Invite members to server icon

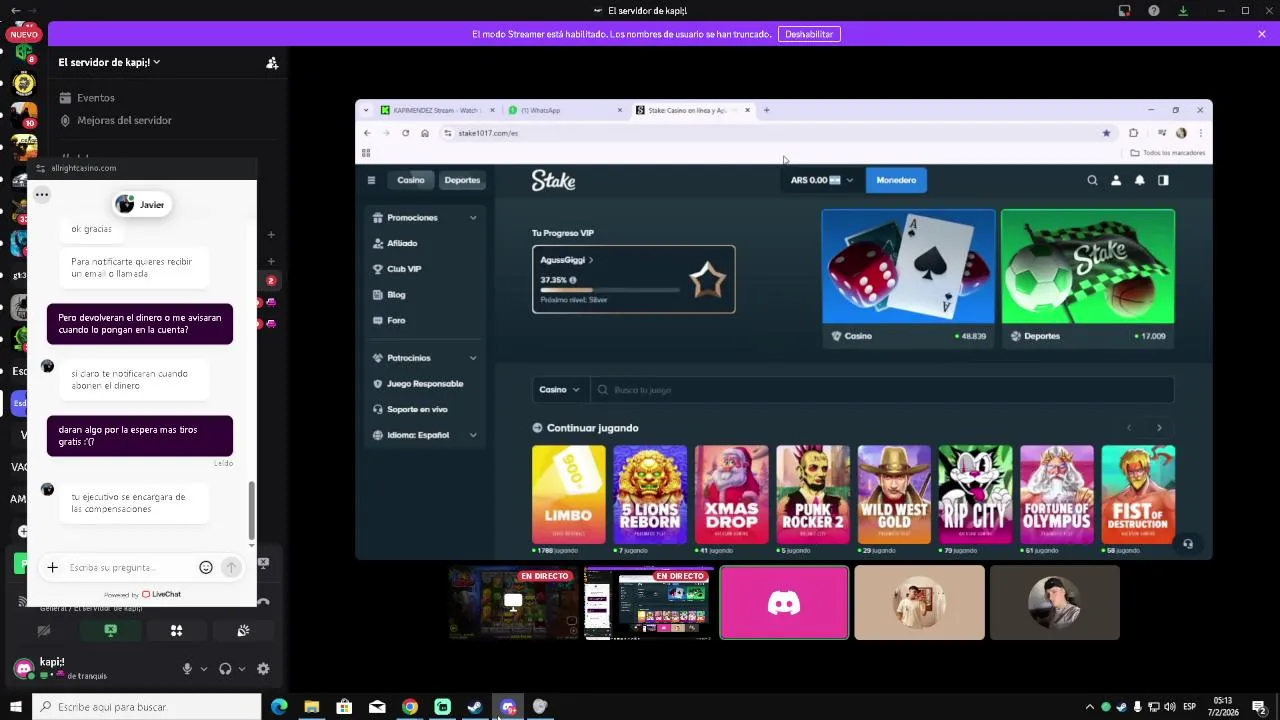point(272,62)
